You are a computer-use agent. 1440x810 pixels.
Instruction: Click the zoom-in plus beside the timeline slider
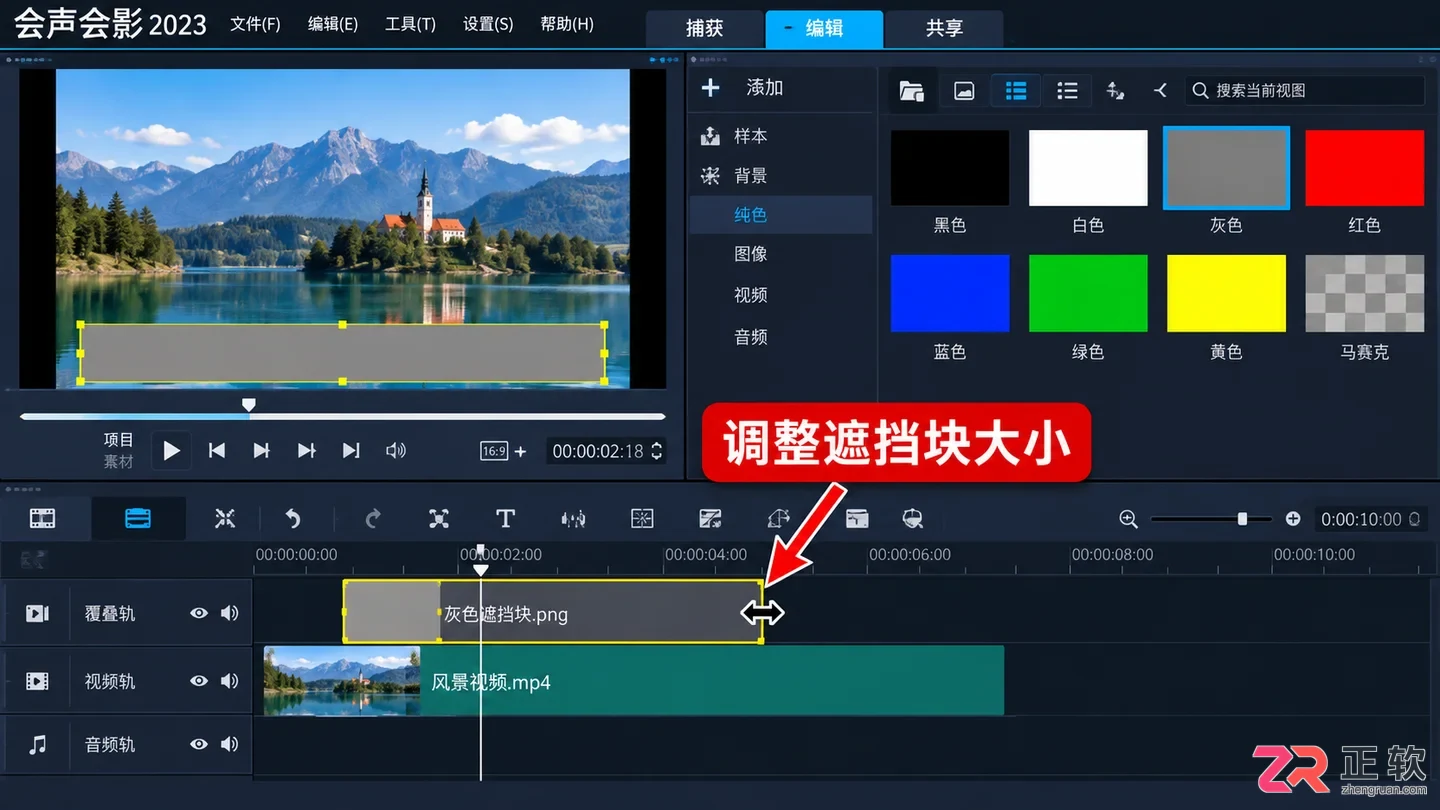pyautogui.click(x=1293, y=519)
